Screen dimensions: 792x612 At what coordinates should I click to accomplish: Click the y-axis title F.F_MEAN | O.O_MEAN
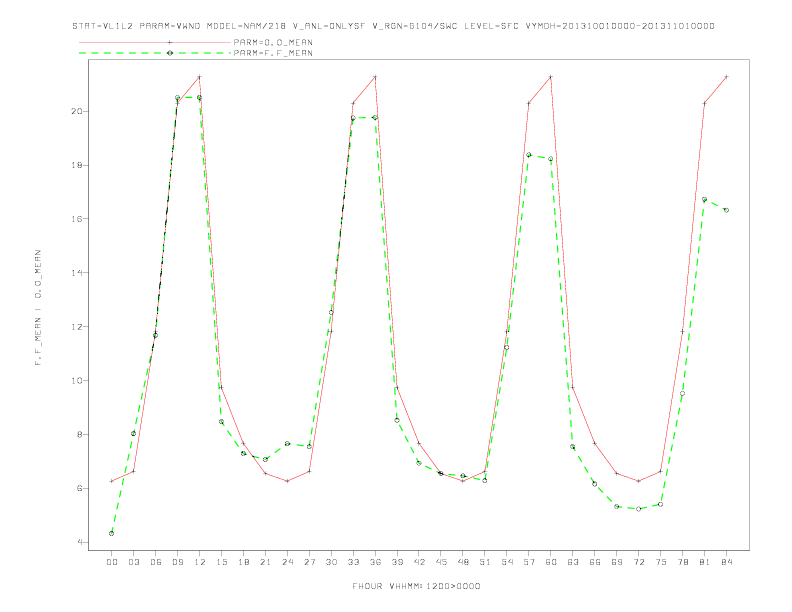pos(38,308)
